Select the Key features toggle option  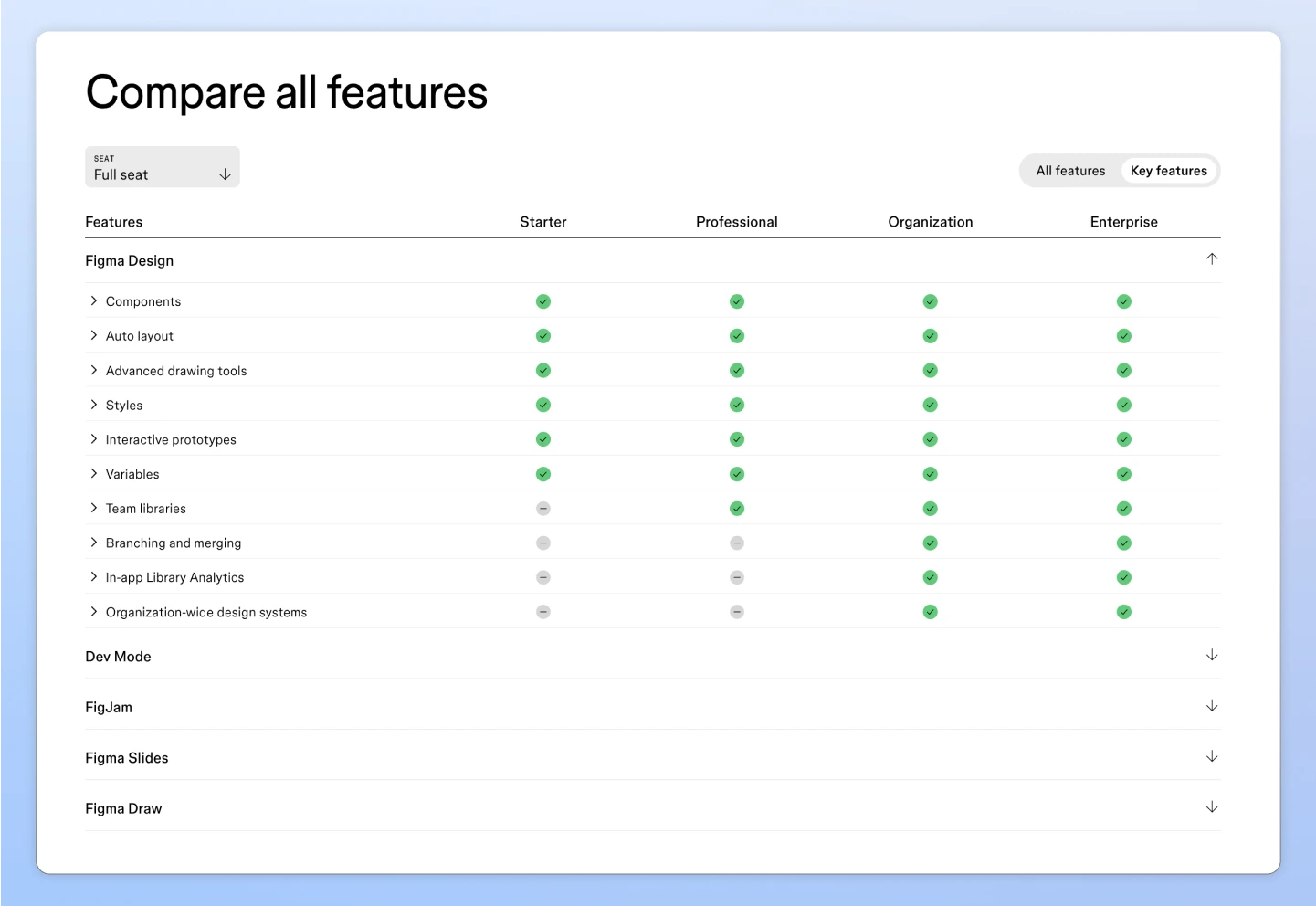pyautogui.click(x=1169, y=171)
